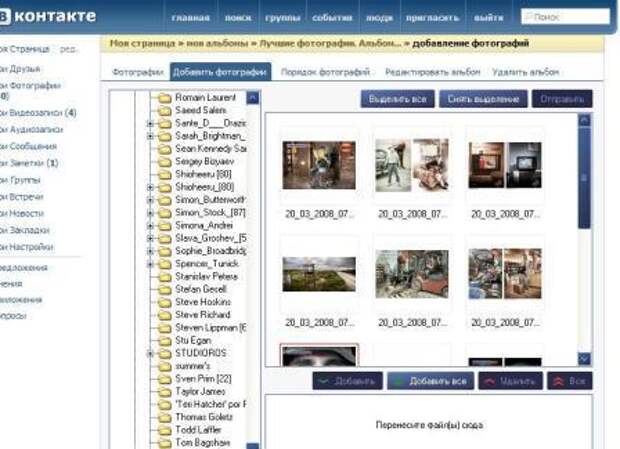This screenshot has width=620, height=449.
Task: Select the Taylor James folder icon
Action: (x=166, y=391)
